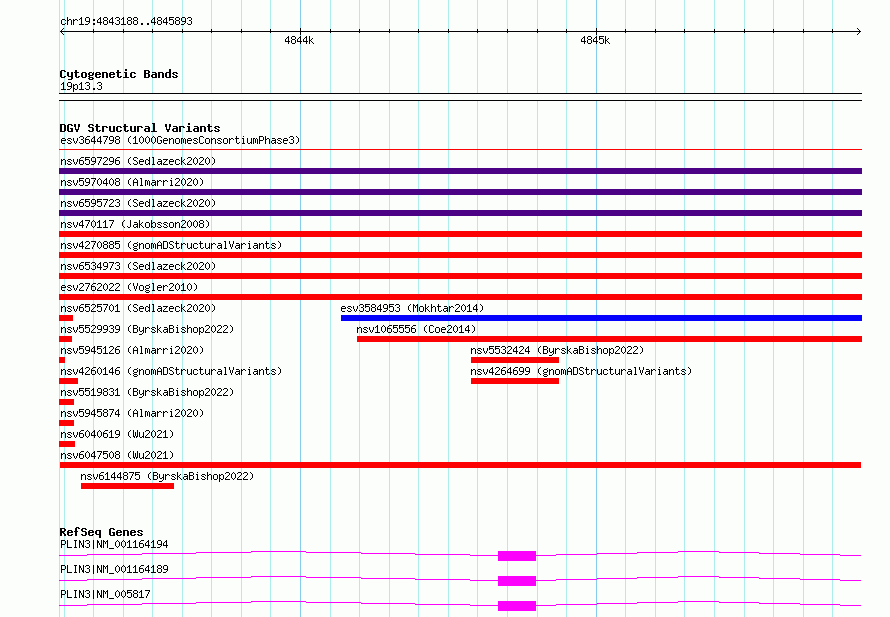Select the 19p13.3 band label
The width and height of the screenshot is (890, 617).
(81, 86)
